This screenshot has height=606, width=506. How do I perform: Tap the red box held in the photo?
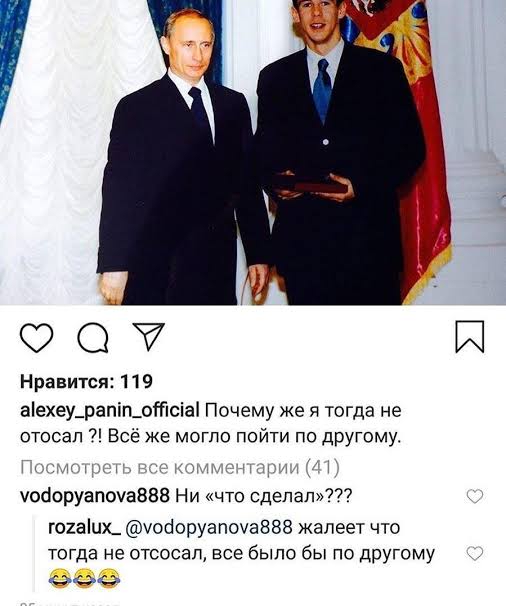309,184
